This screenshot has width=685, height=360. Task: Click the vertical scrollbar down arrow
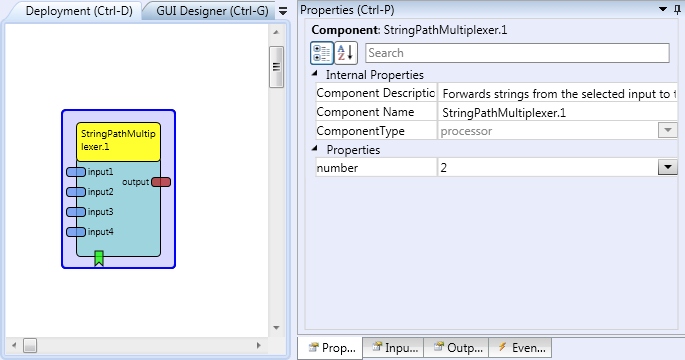point(276,328)
